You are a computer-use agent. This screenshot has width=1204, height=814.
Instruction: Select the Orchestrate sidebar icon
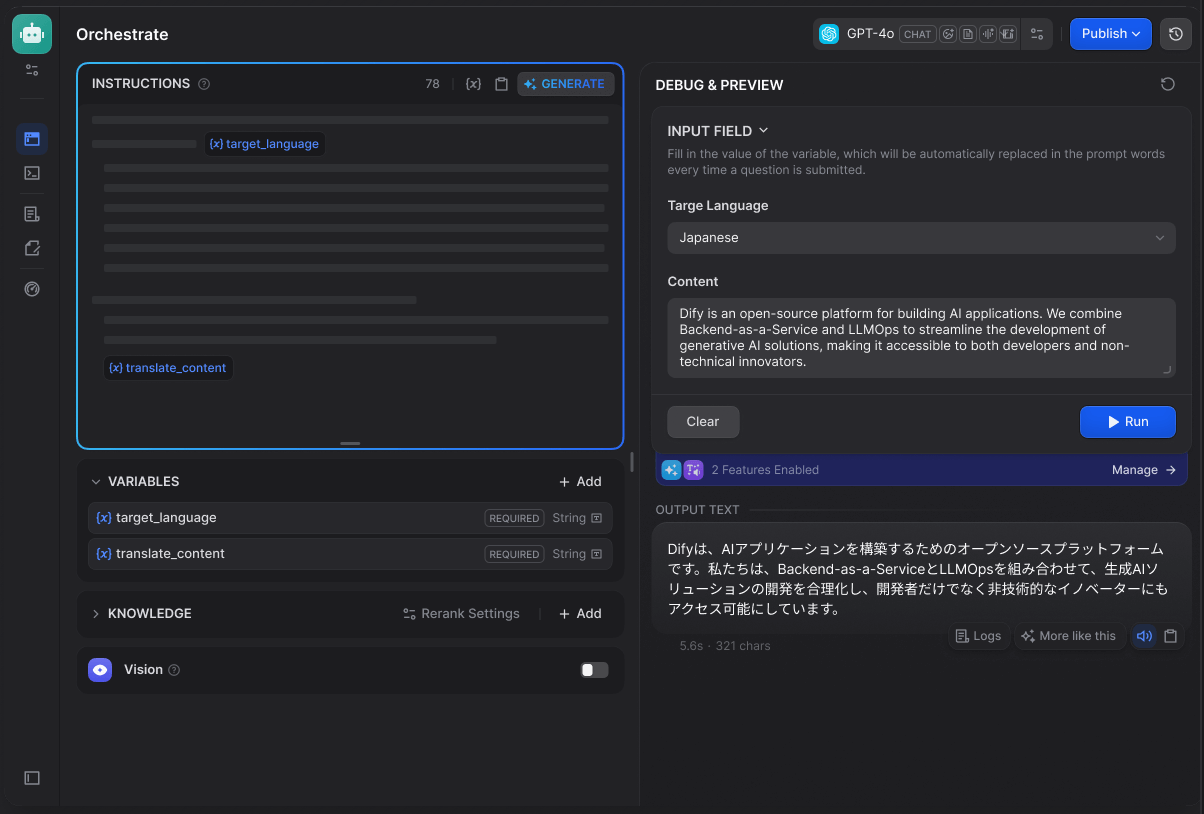[x=32, y=139]
